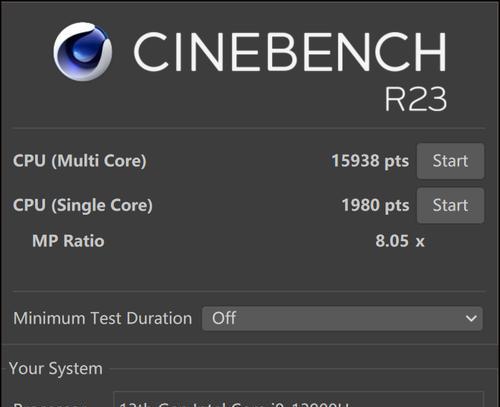Select the CPU (Single Core) label
The width and height of the screenshot is (500, 407).
pos(83,205)
